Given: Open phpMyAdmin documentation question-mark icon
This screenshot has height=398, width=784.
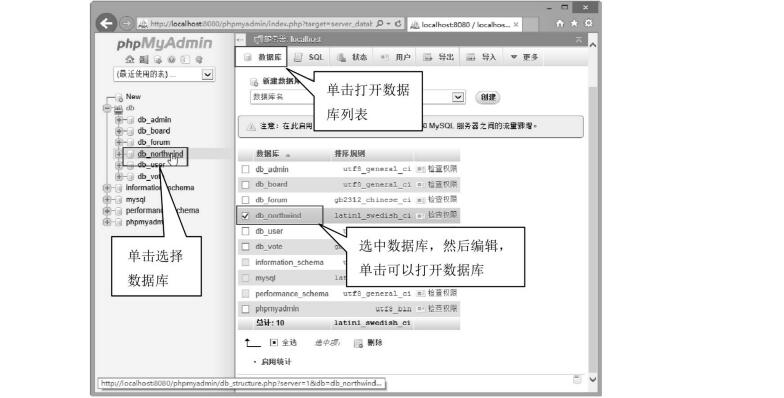Looking at the screenshot, I should [172, 60].
